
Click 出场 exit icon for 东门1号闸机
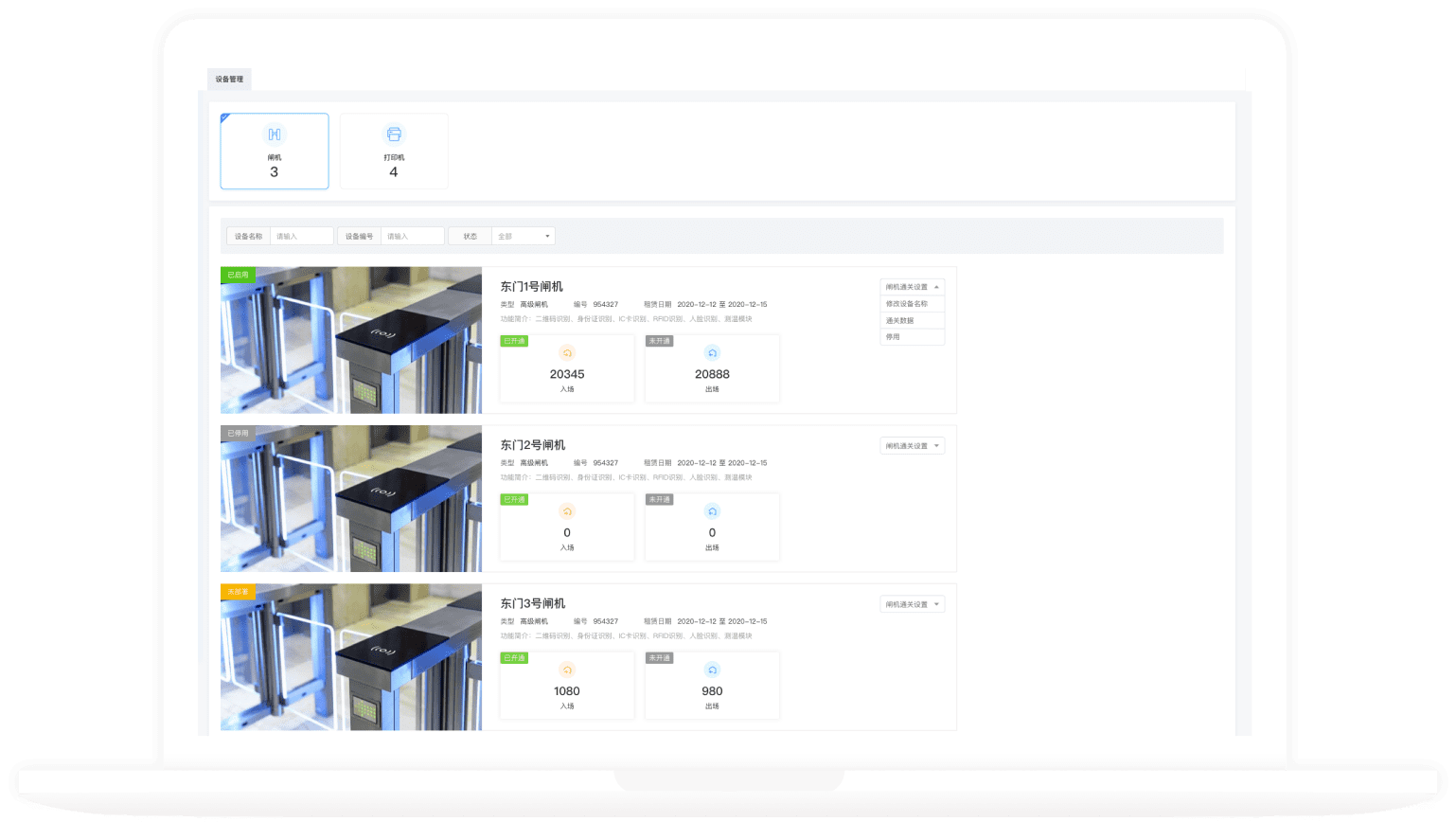[x=712, y=353]
